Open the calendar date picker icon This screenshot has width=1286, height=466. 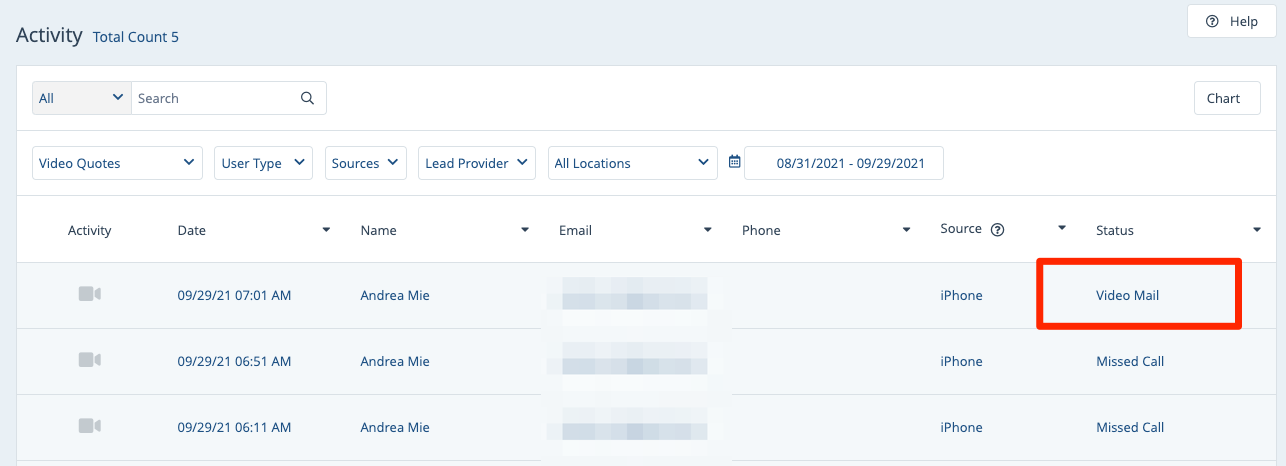735,162
